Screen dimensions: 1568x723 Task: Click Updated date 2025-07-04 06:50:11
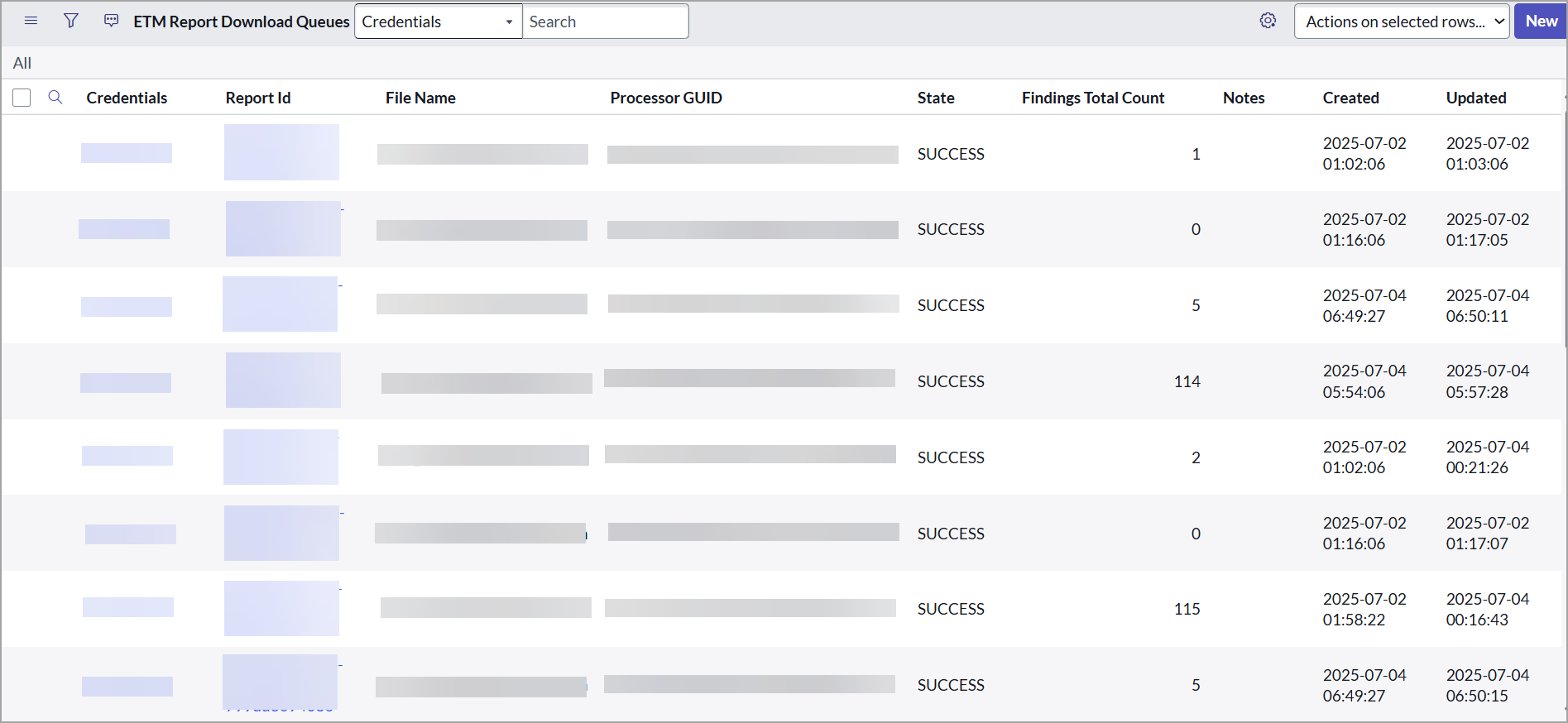pyautogui.click(x=1488, y=305)
